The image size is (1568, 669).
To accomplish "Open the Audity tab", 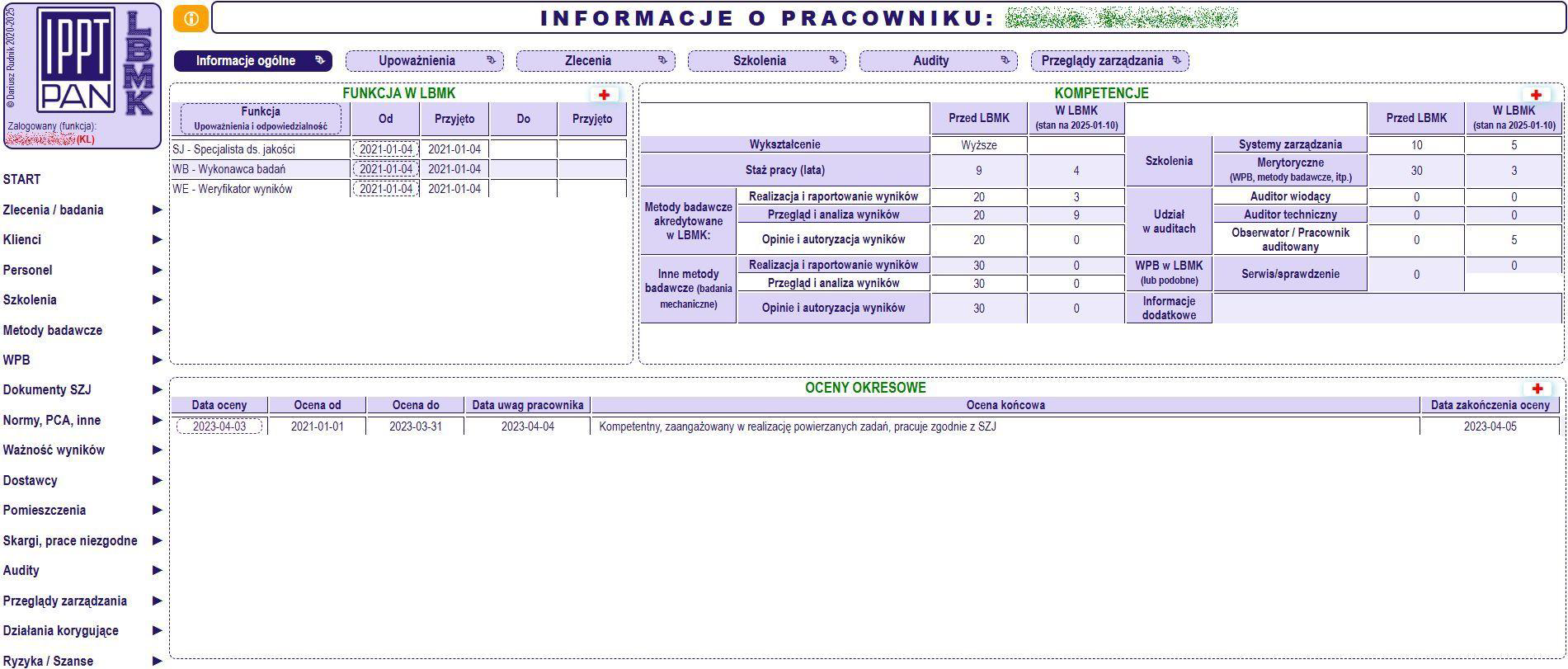I will click(x=939, y=60).
